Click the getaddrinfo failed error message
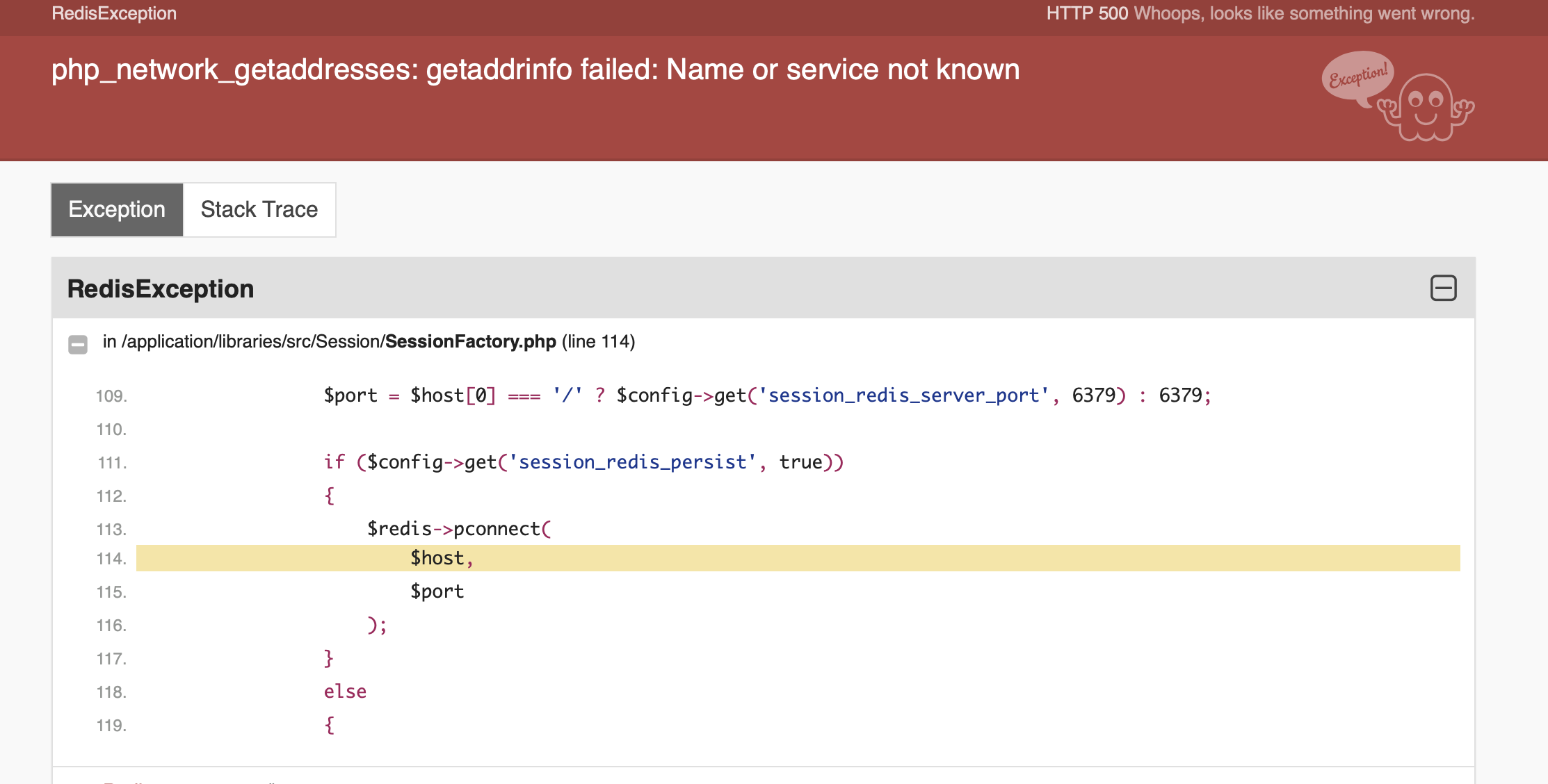 click(x=535, y=70)
